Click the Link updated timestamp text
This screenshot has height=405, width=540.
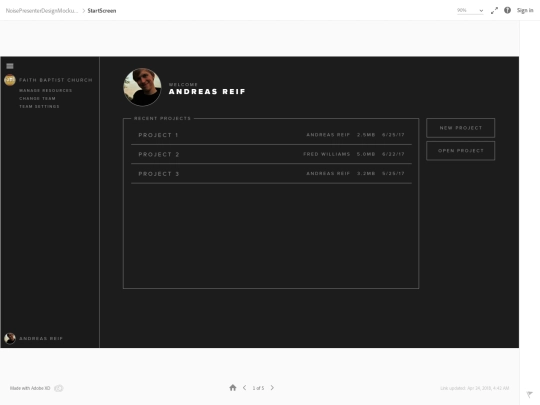[475, 388]
